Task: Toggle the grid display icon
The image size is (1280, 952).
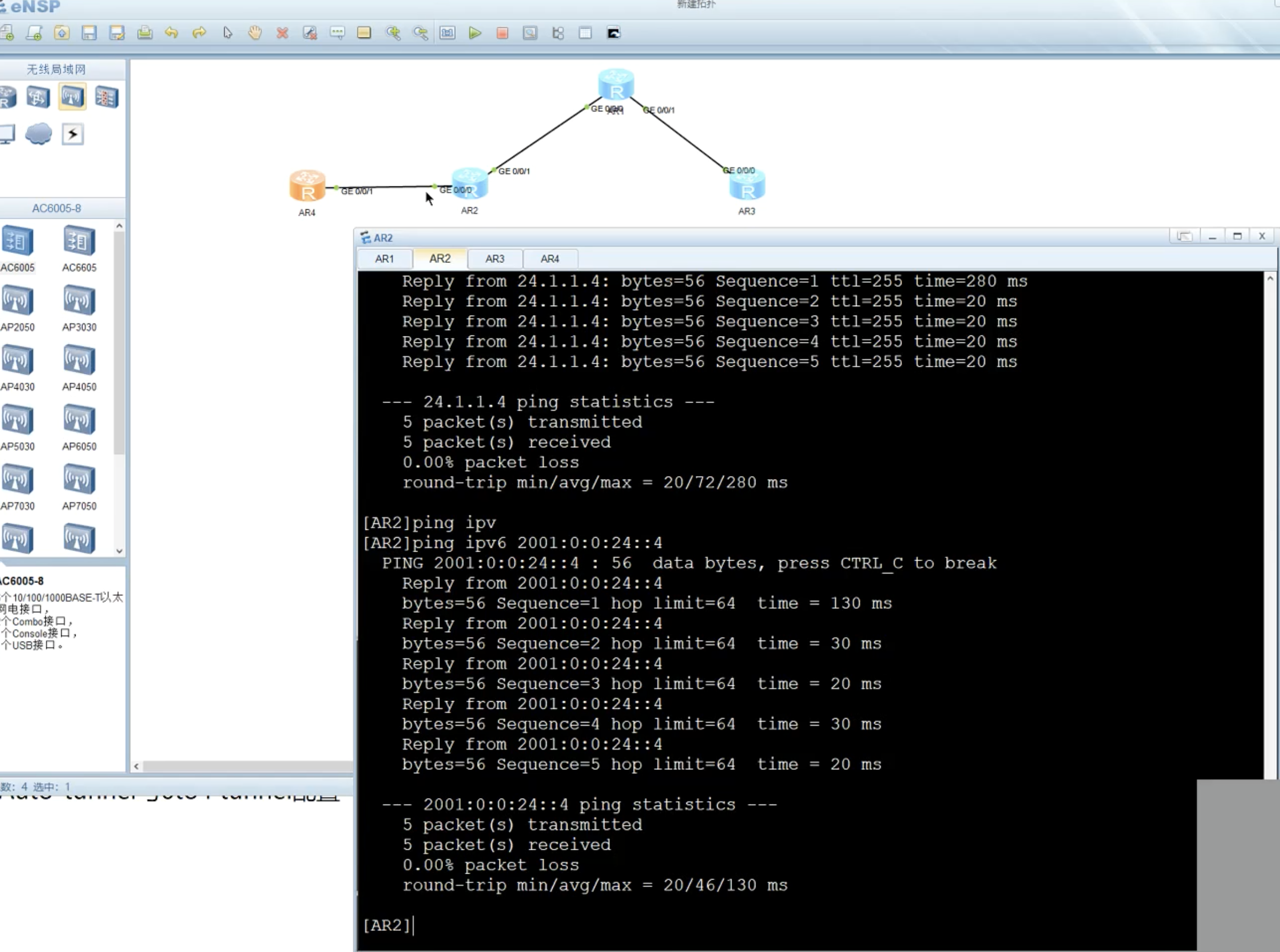Action: click(x=586, y=33)
